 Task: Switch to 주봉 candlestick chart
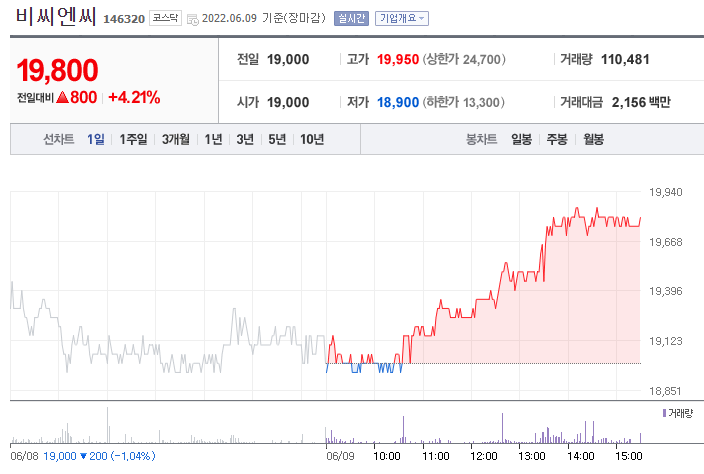[557, 139]
